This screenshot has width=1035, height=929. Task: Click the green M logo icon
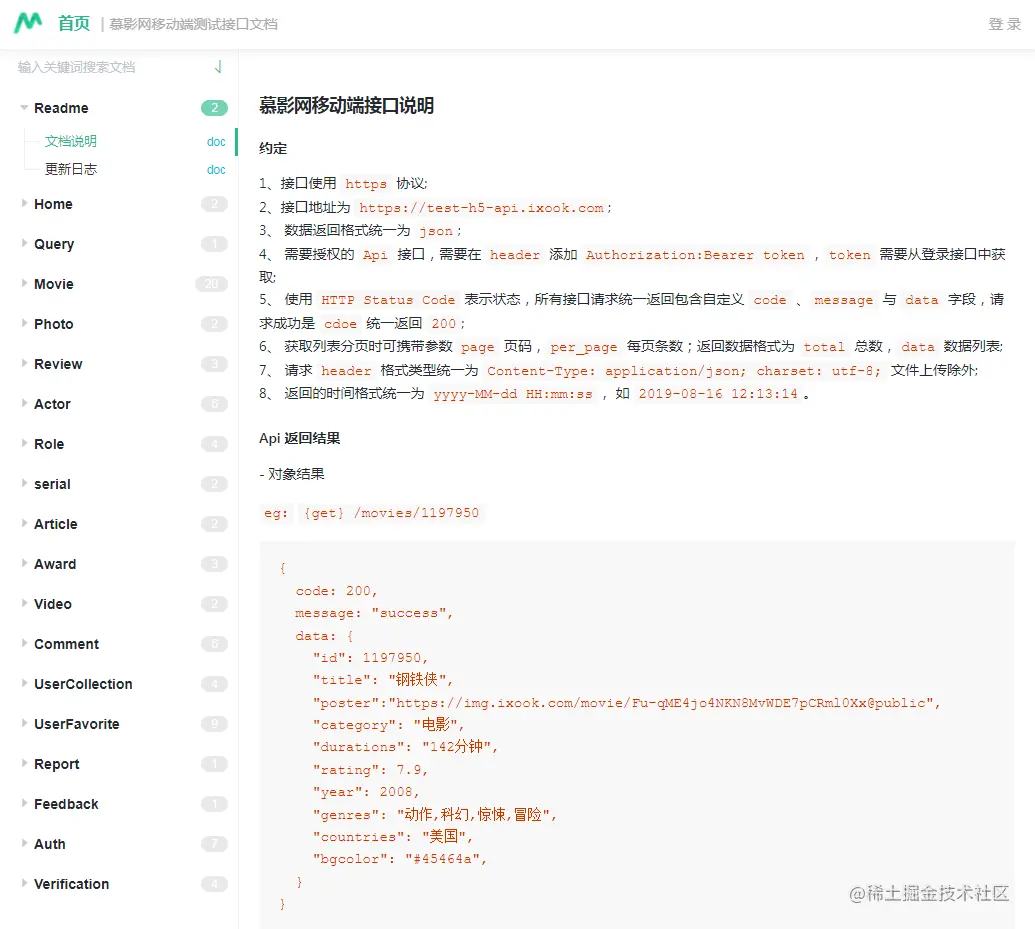point(28,22)
